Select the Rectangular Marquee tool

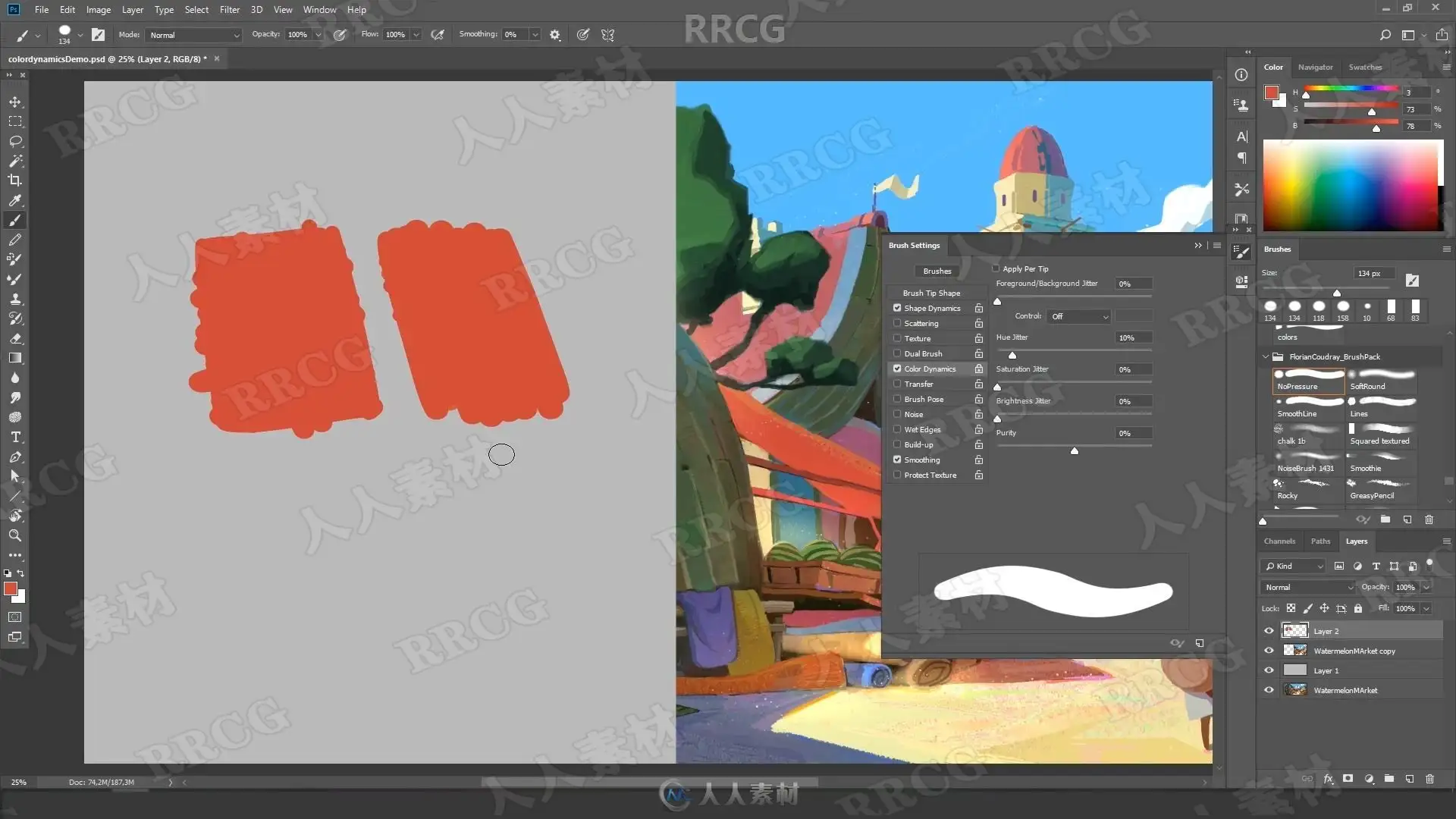pyautogui.click(x=15, y=121)
